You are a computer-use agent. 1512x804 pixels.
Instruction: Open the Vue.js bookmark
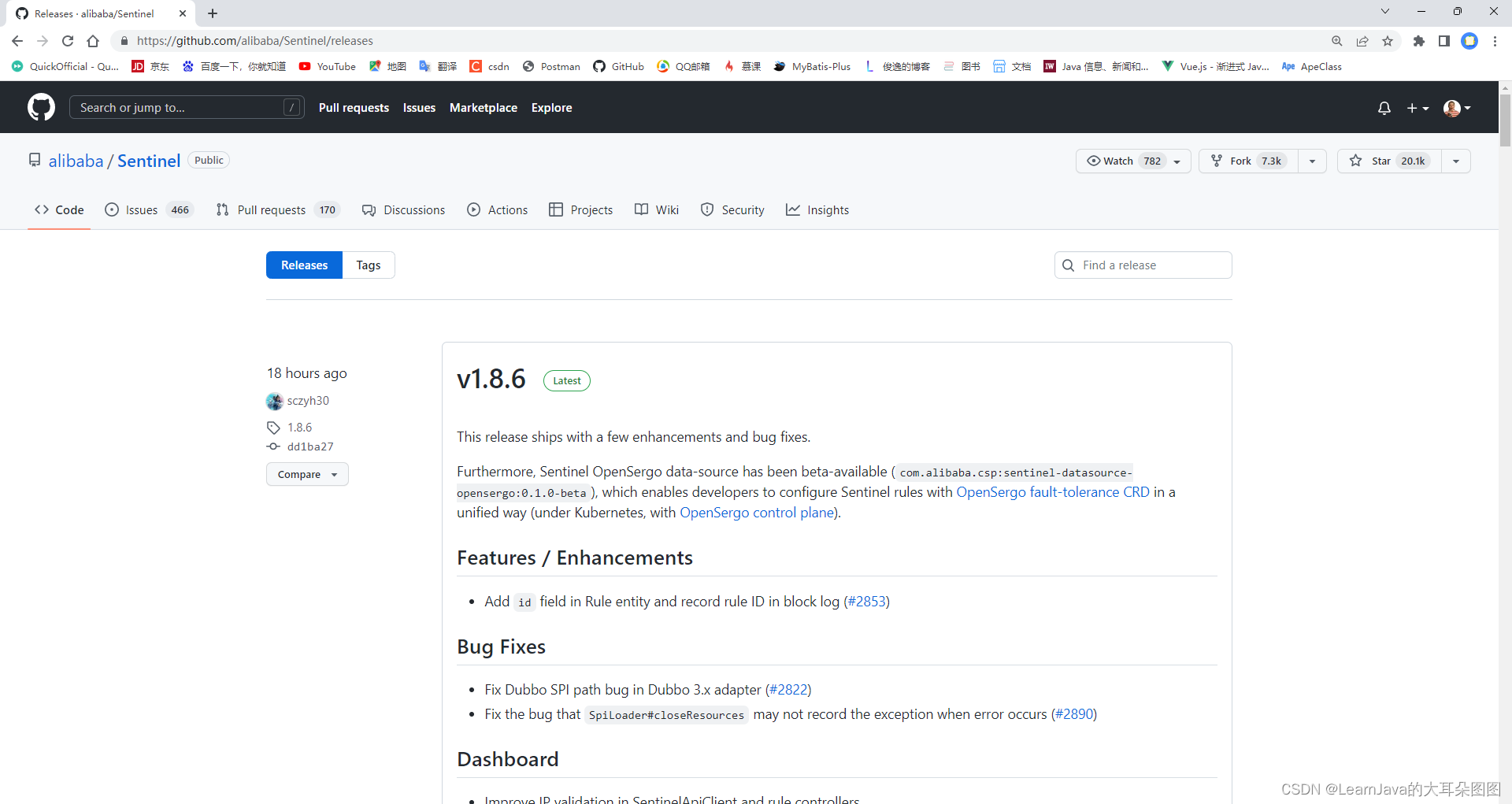pyautogui.click(x=1215, y=67)
